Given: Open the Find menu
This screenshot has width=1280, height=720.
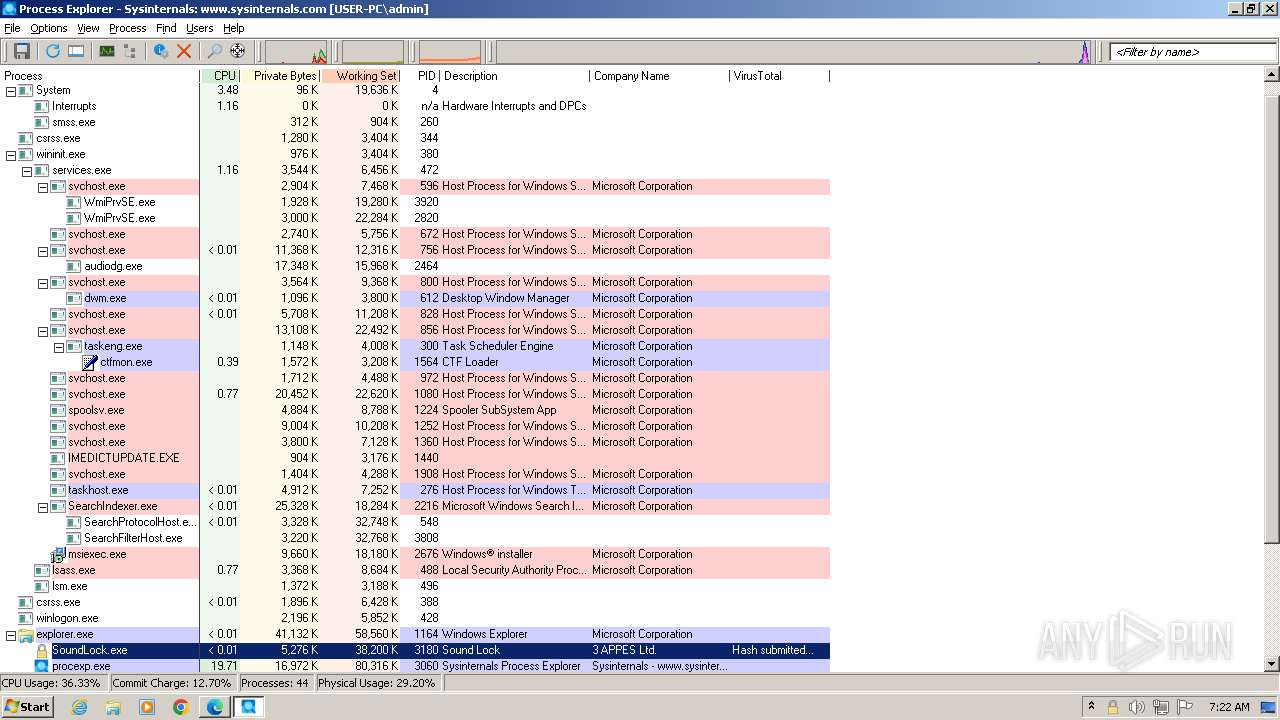Looking at the screenshot, I should [166, 28].
